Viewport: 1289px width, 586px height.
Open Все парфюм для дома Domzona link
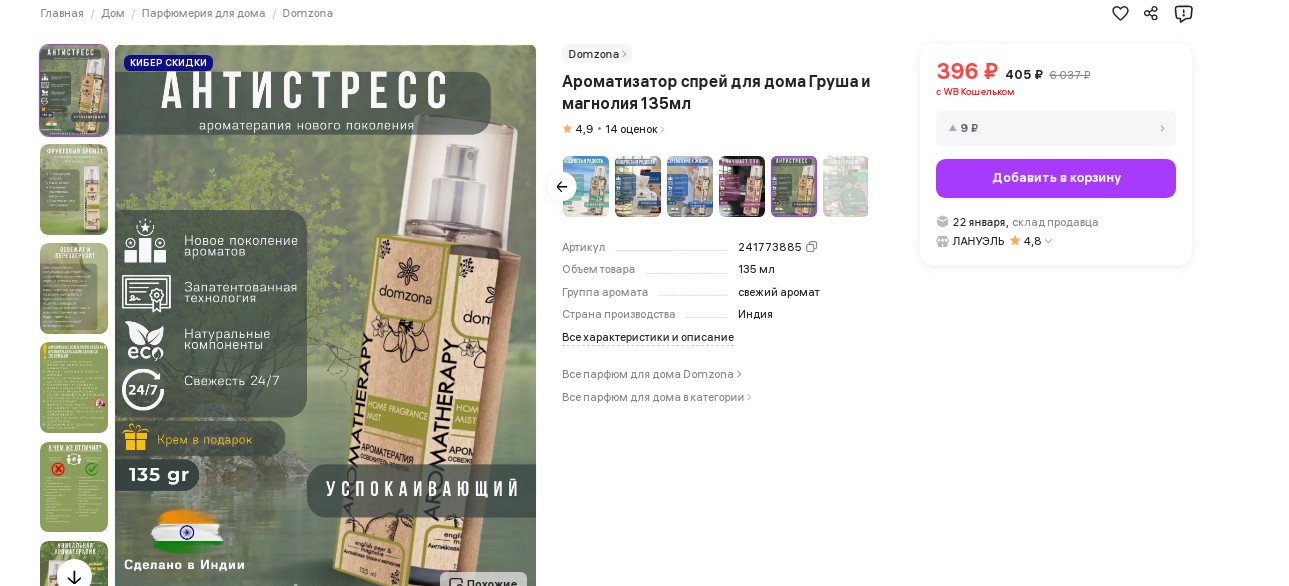pyautogui.click(x=652, y=374)
